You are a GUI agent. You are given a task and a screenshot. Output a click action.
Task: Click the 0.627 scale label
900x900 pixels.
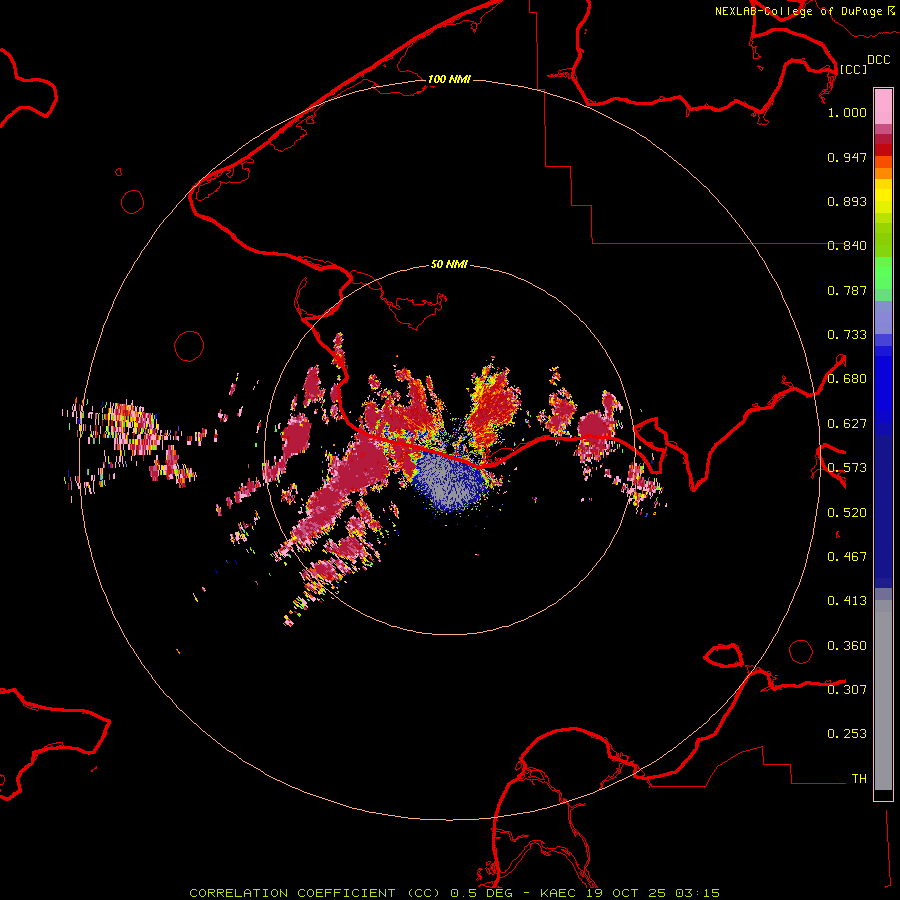tap(847, 423)
